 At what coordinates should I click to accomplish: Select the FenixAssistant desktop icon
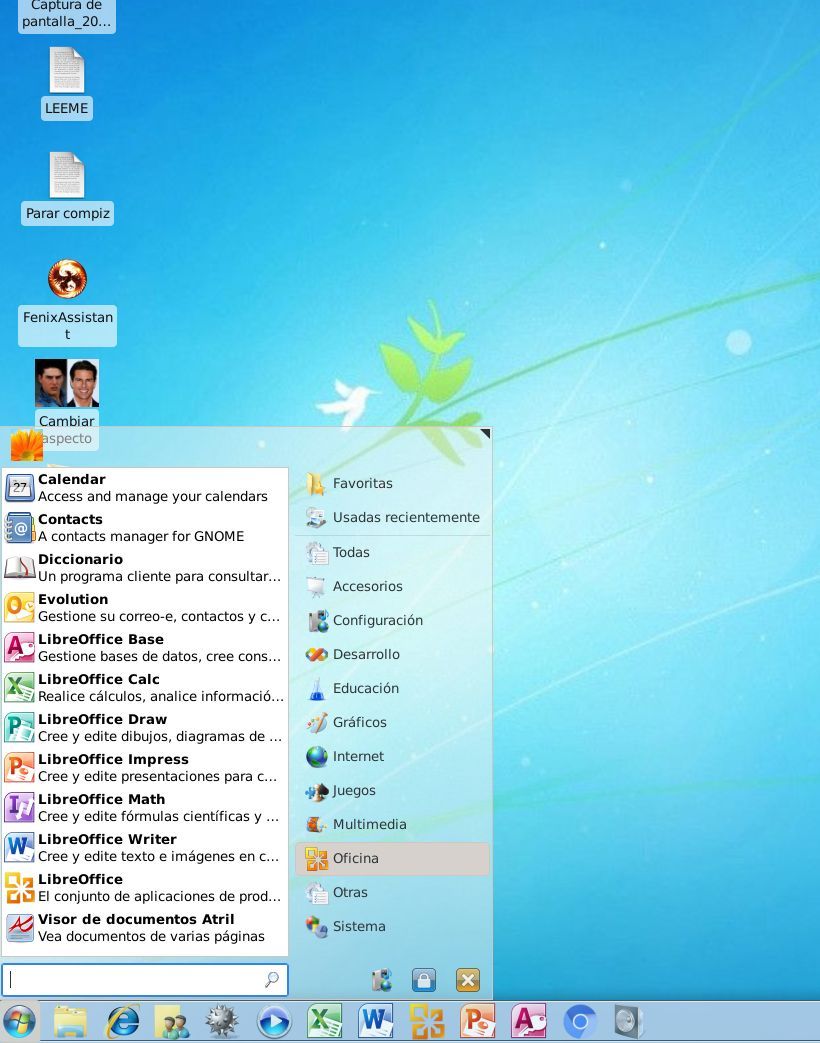(67, 301)
